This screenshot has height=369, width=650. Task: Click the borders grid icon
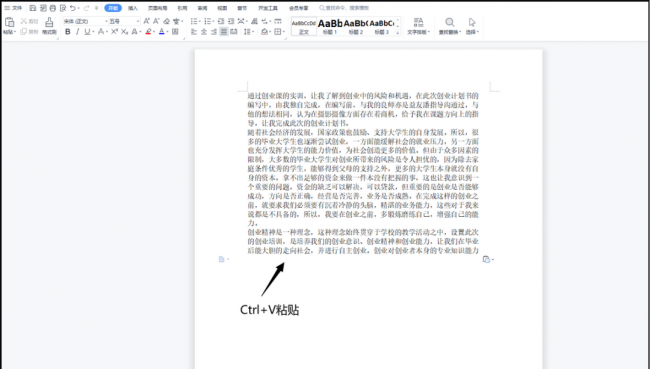278,32
